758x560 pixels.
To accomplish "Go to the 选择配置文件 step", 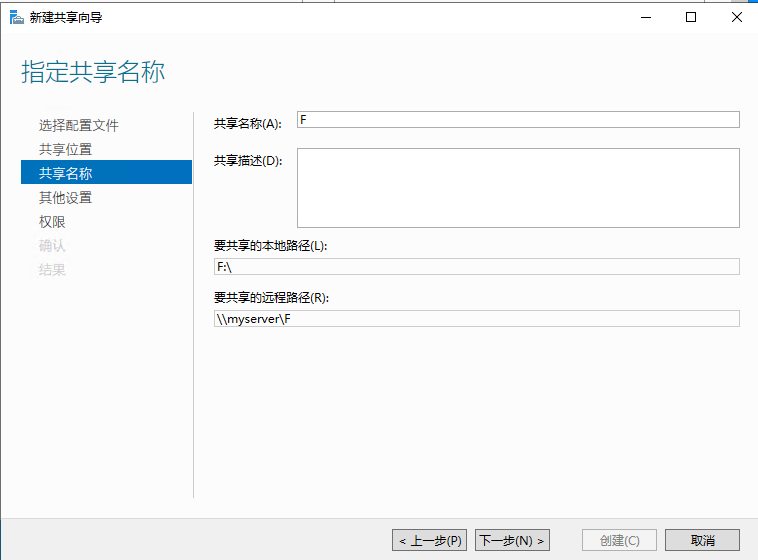I will (79, 125).
